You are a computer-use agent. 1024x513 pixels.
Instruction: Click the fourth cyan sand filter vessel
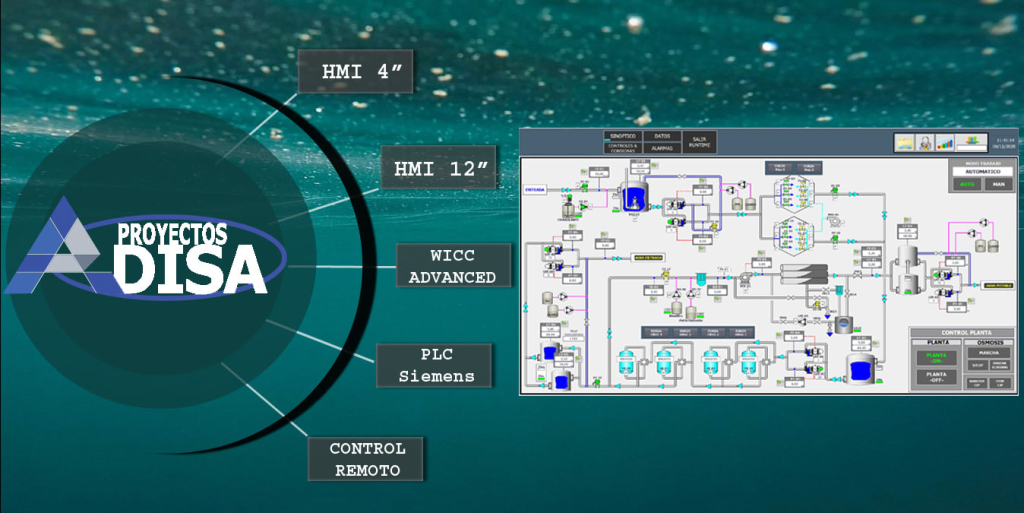[x=748, y=362]
